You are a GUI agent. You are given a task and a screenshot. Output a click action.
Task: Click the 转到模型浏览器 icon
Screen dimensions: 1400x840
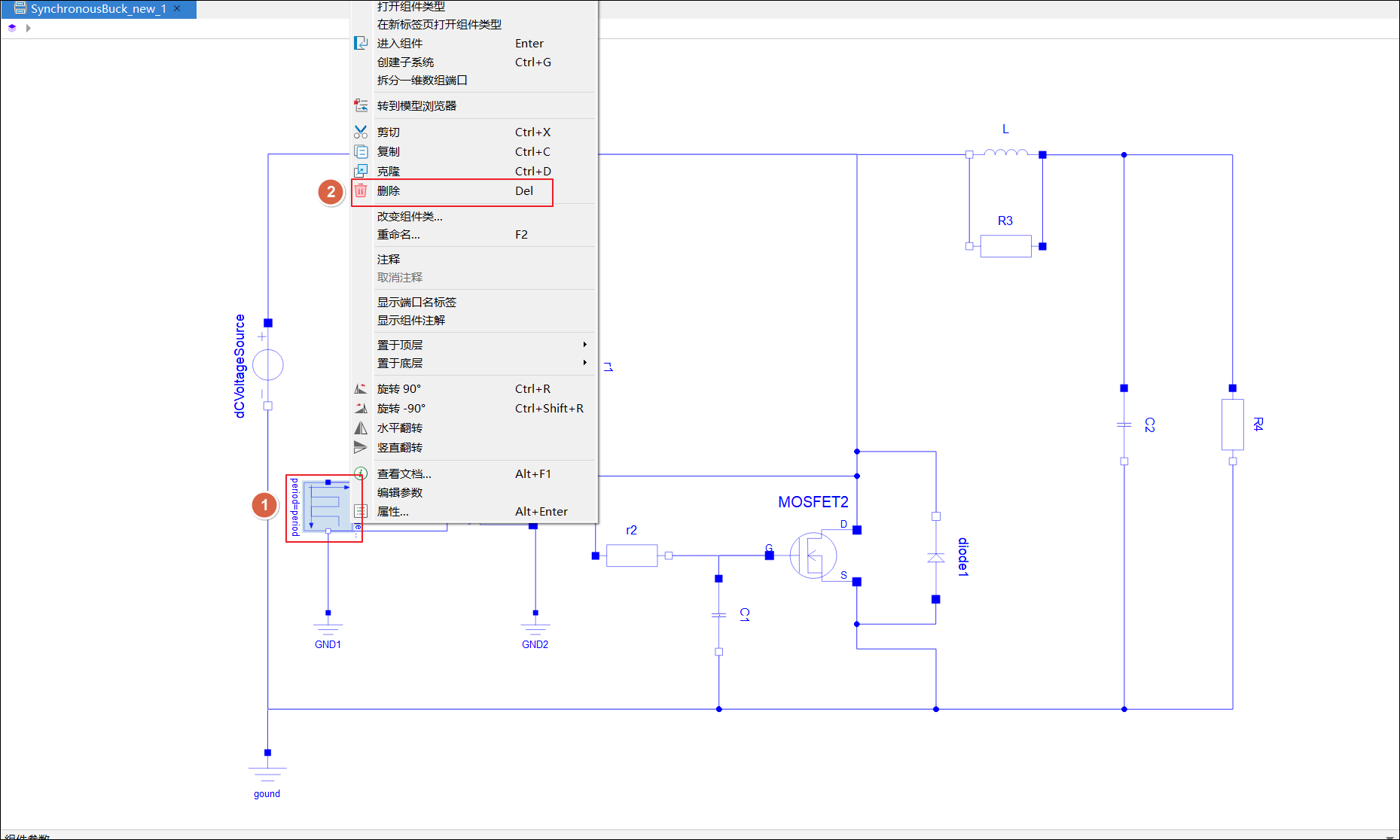pos(361,106)
